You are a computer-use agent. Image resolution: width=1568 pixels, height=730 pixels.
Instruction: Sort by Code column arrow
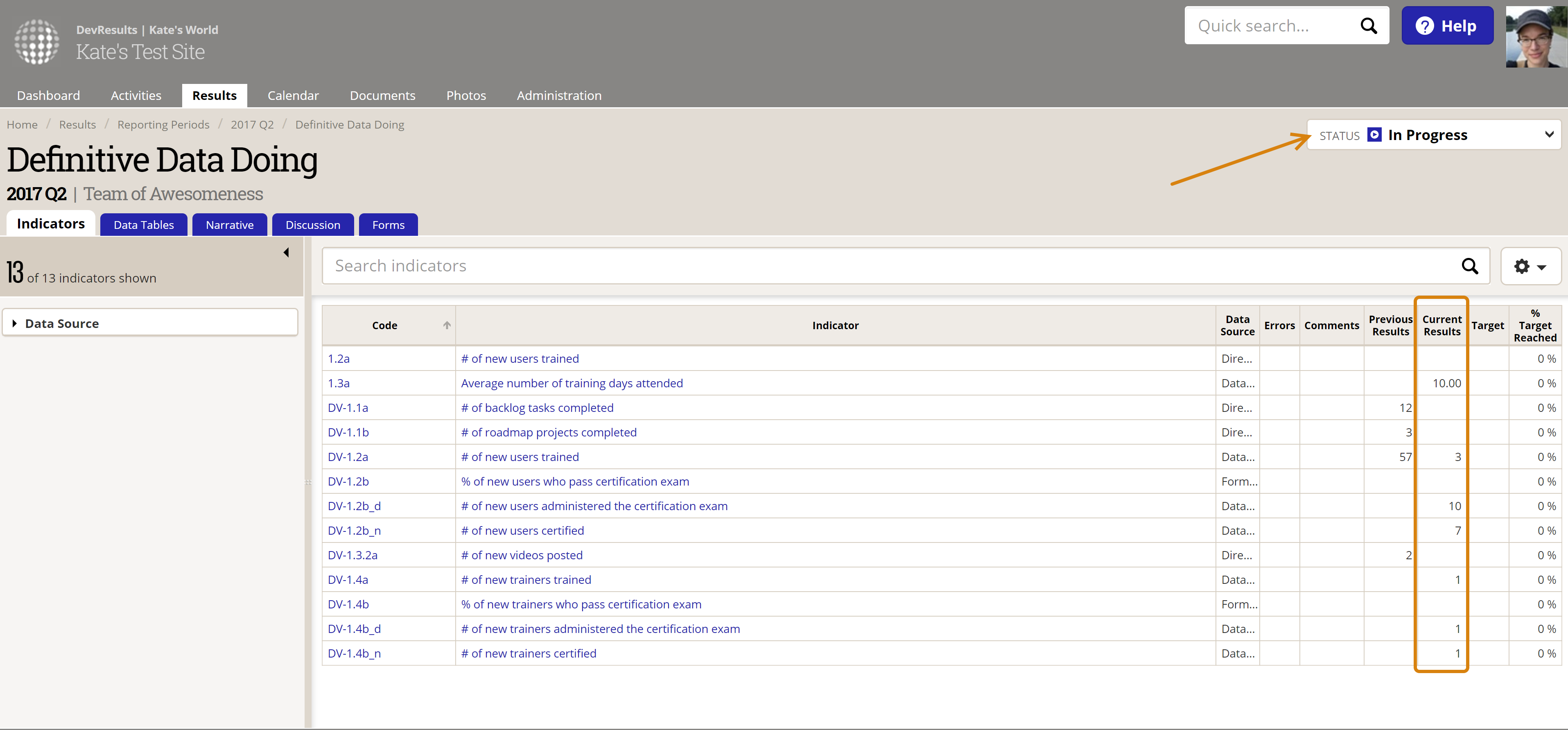(x=447, y=325)
